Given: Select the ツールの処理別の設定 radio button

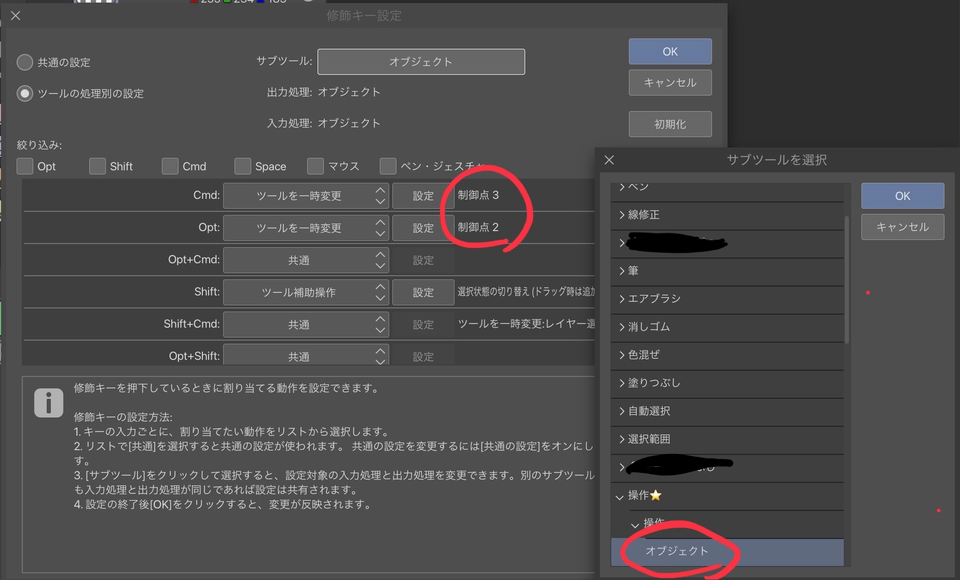Looking at the screenshot, I should [x=25, y=93].
